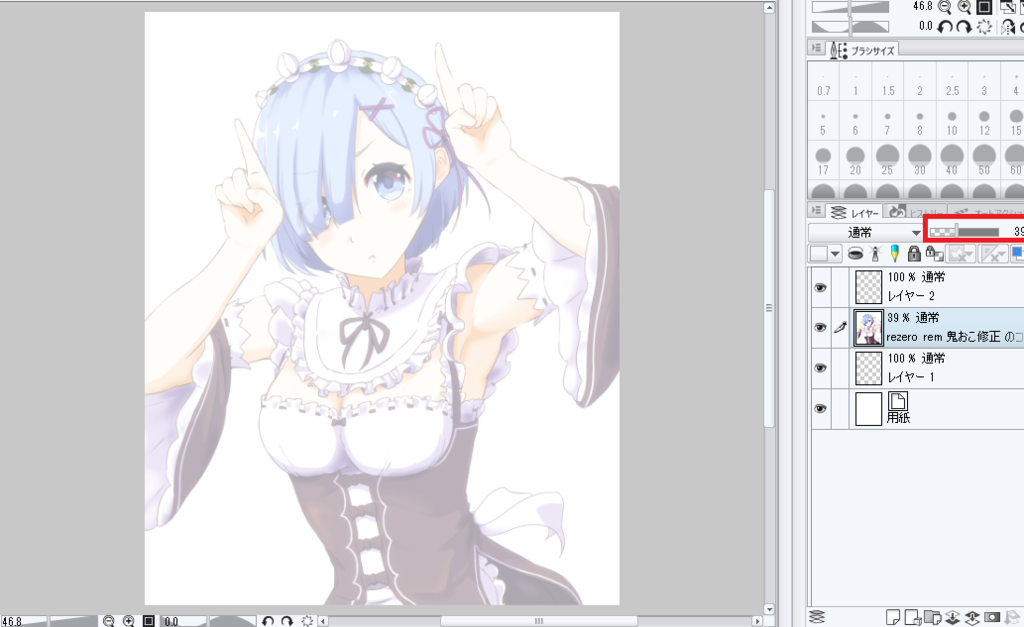This screenshot has height=627, width=1024.
Task: Open the Brush Size panel menu
Action: click(816, 48)
